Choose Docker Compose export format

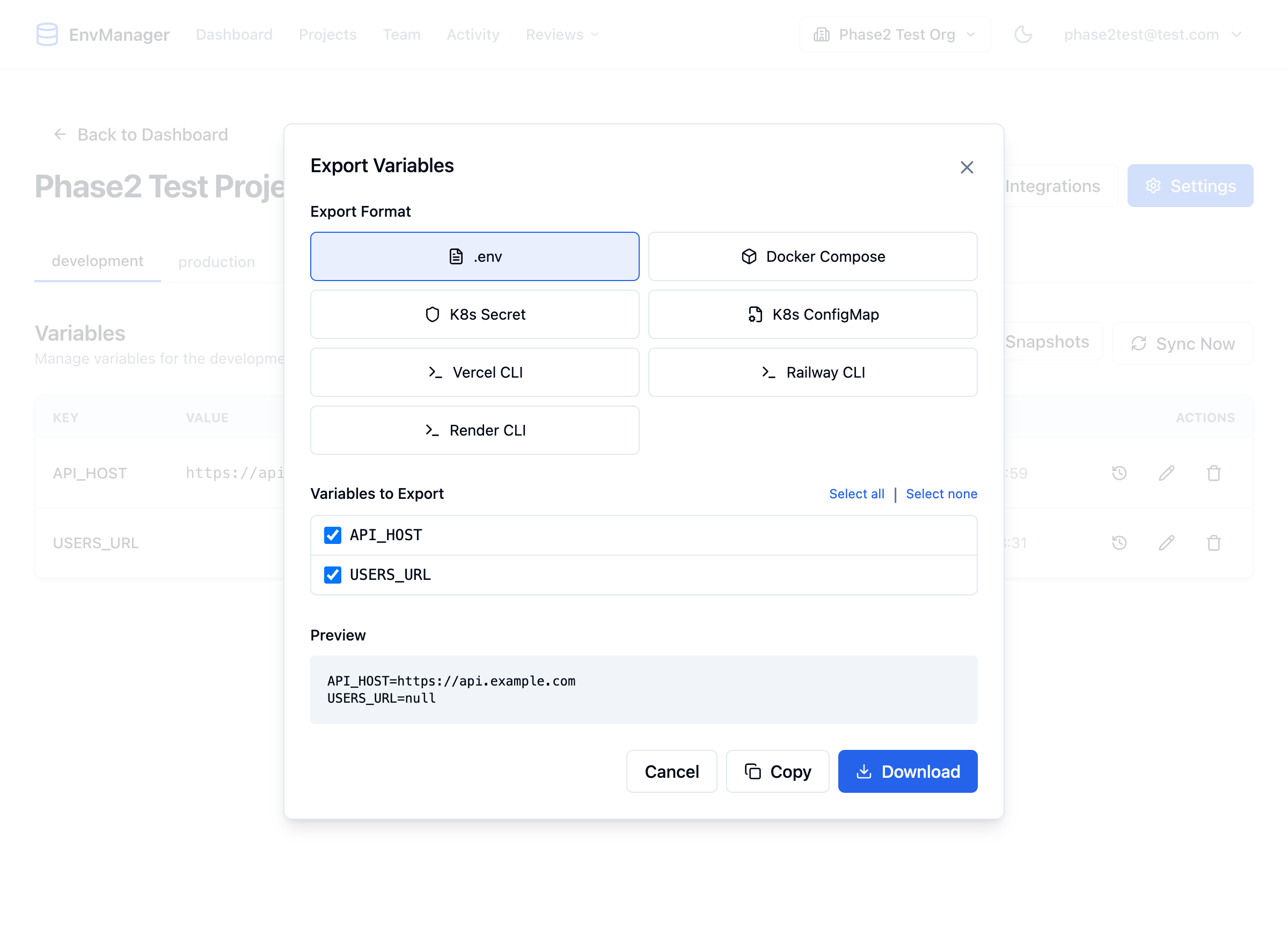pos(812,256)
